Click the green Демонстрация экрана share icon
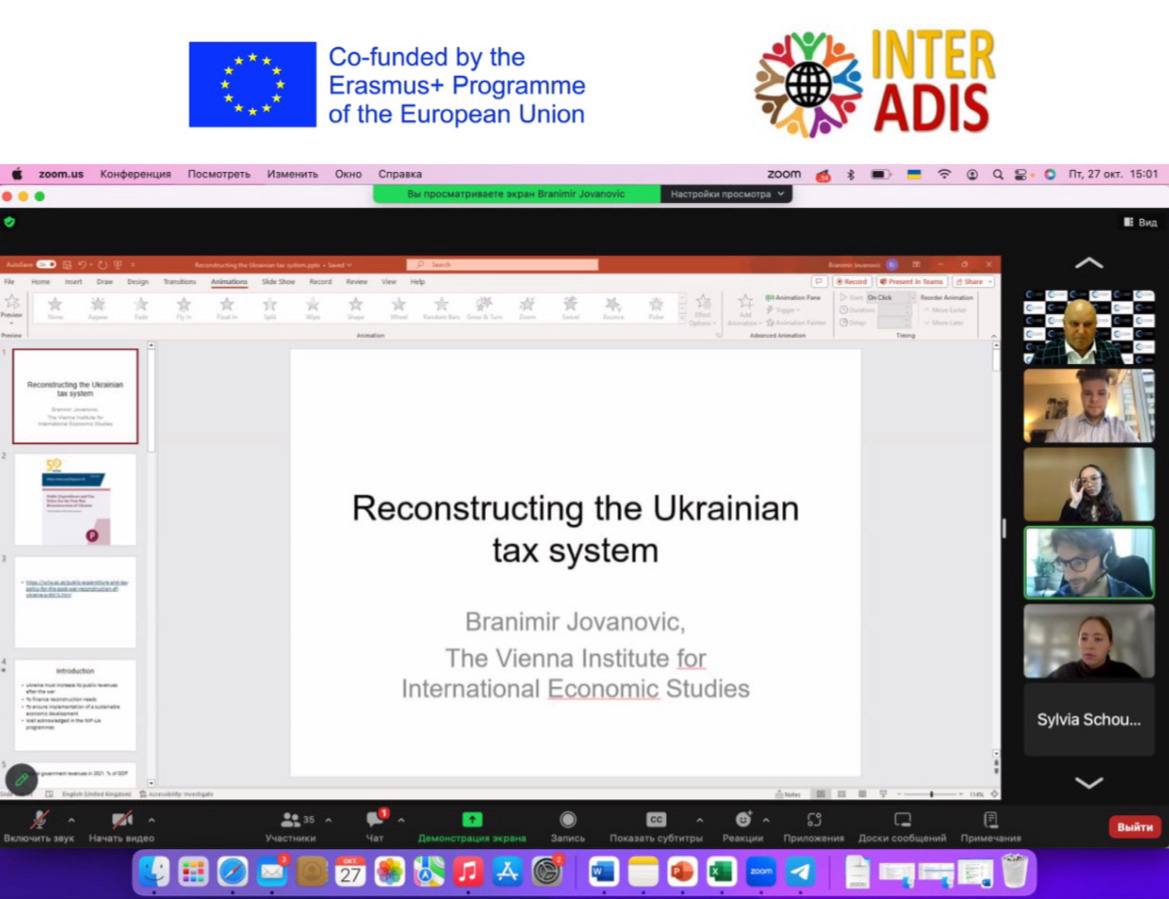 pyautogui.click(x=472, y=819)
